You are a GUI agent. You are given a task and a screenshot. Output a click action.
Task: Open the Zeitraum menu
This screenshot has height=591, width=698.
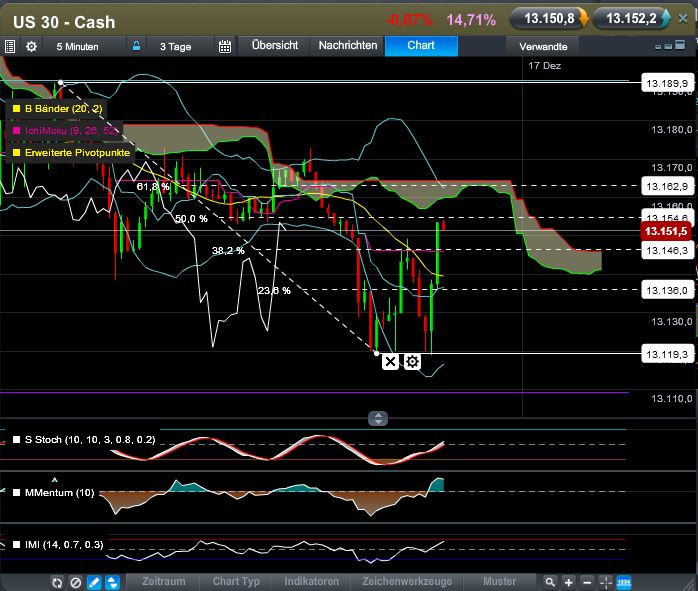[x=163, y=582]
